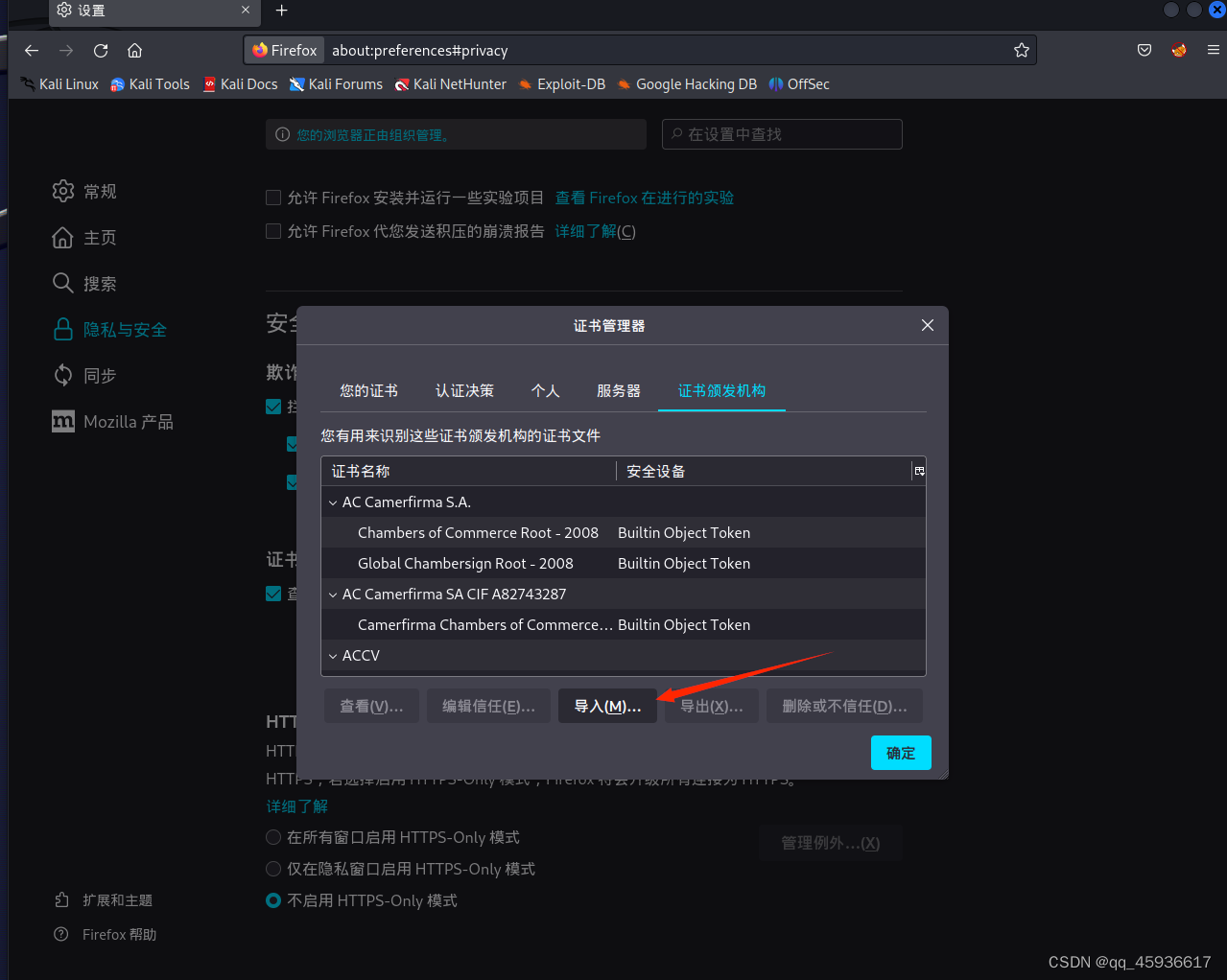Open the Kali NetHunter bookmark
The width and height of the screenshot is (1227, 980).
pos(451,84)
